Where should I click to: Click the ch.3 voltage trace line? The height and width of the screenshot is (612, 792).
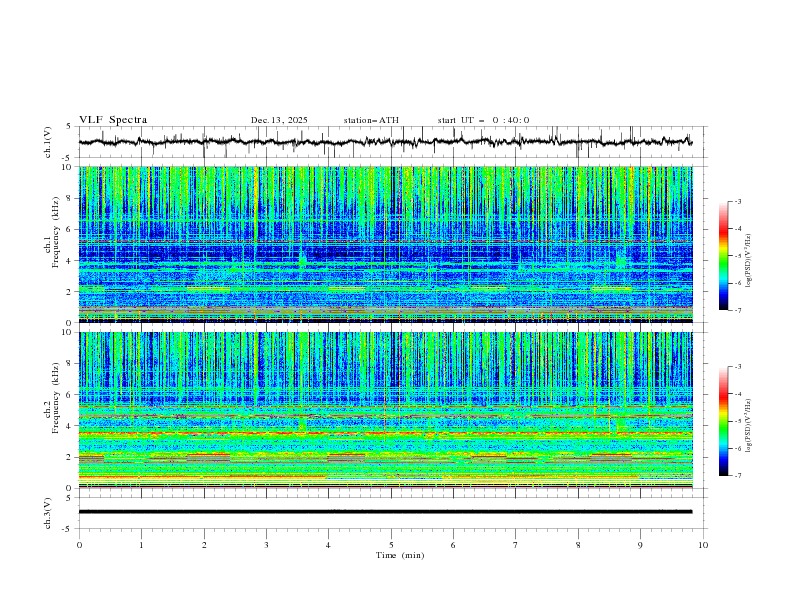[x=385, y=512]
